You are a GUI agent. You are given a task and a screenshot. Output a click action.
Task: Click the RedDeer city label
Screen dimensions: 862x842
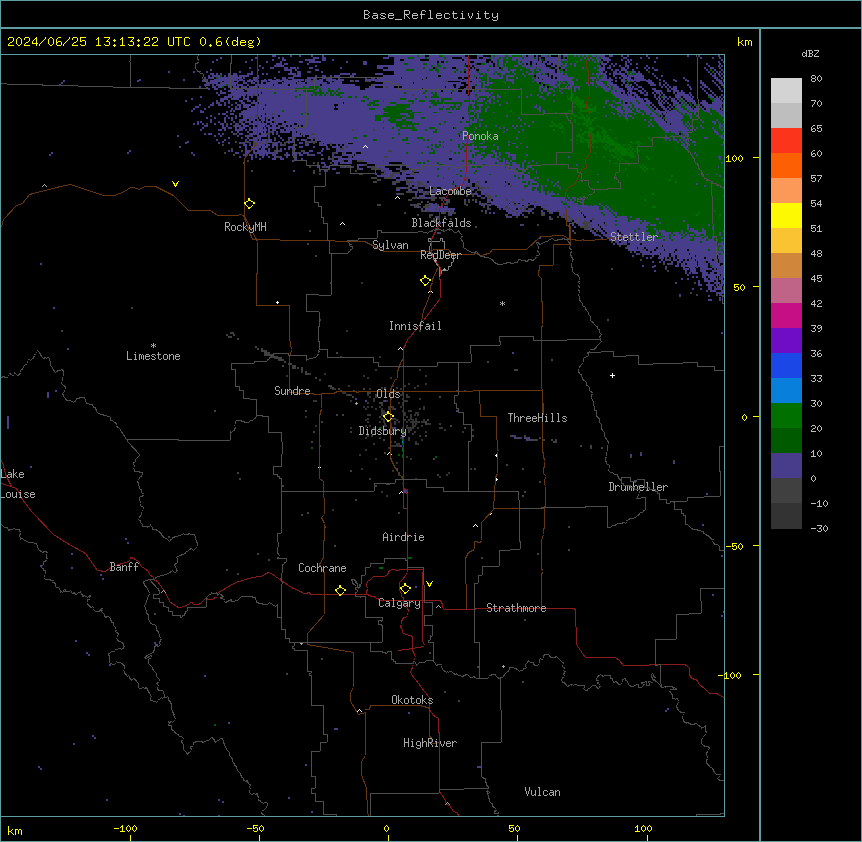[x=440, y=255]
